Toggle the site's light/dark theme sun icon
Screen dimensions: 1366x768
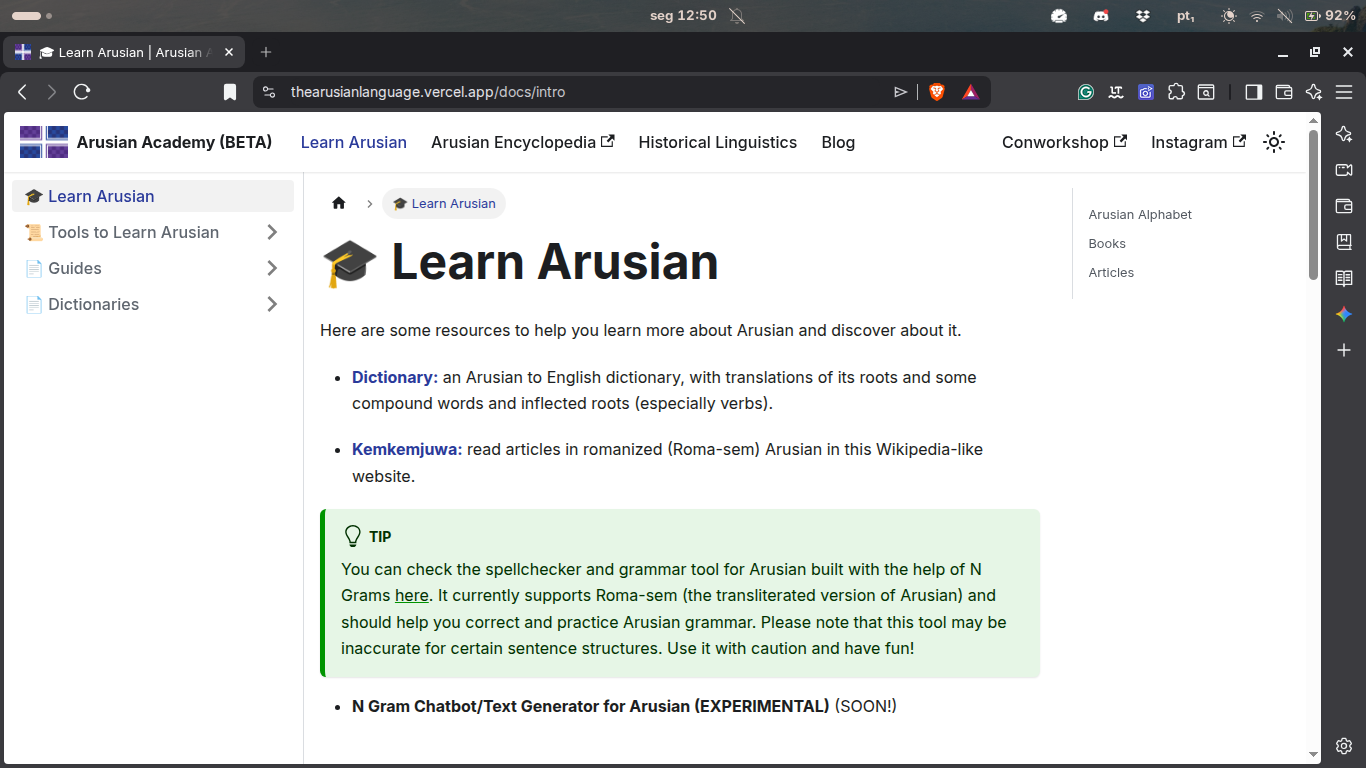tap(1274, 142)
